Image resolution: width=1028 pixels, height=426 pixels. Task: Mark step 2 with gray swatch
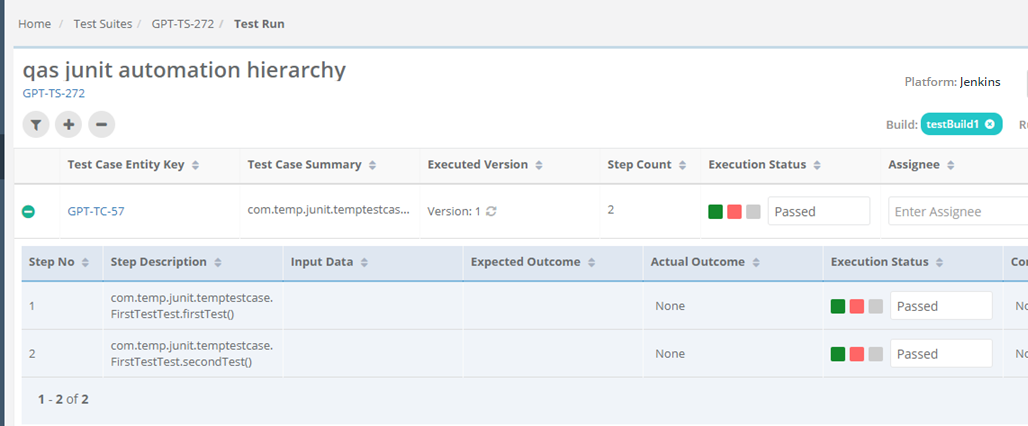pyautogui.click(x=876, y=354)
